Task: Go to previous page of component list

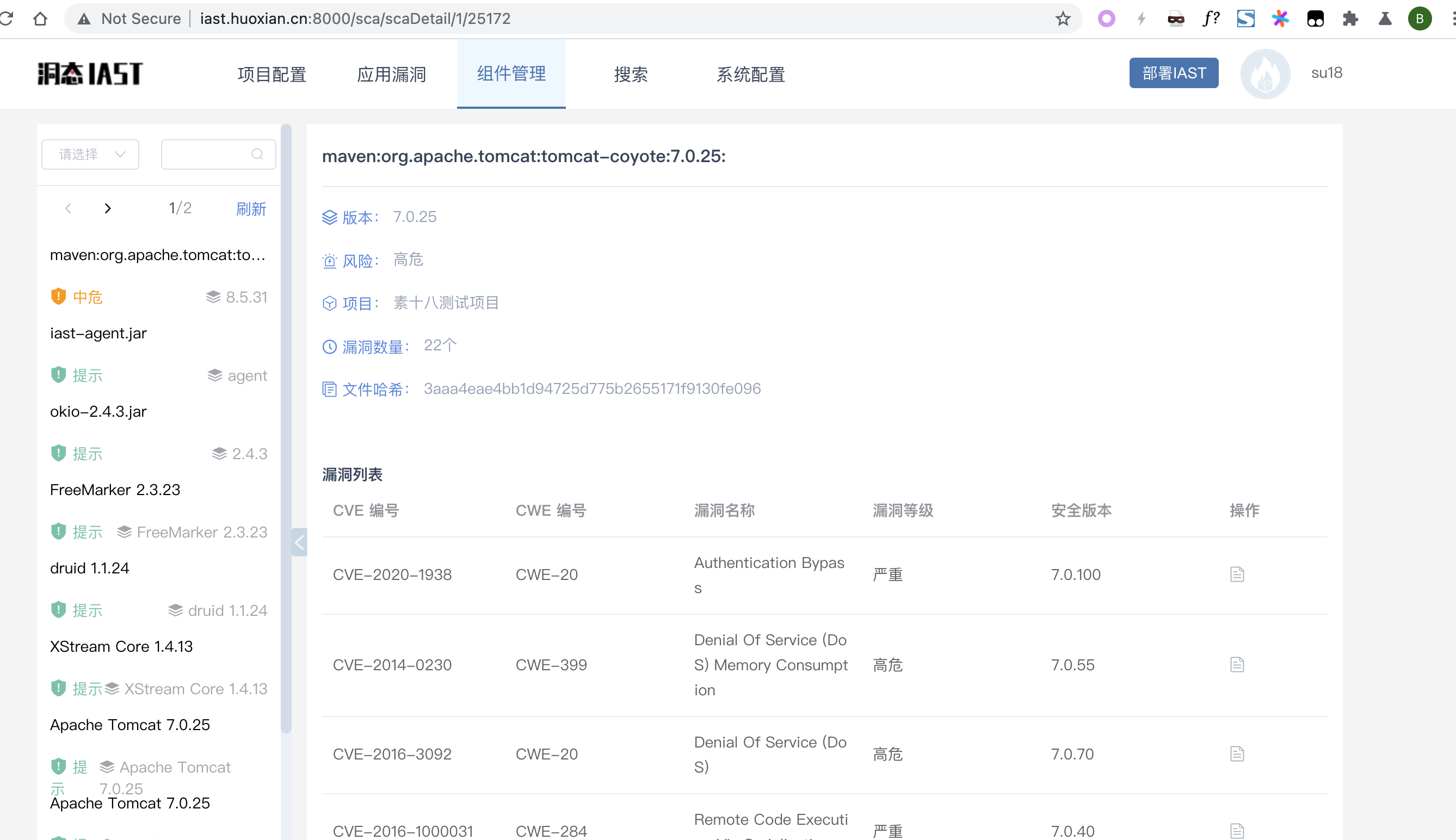Action: point(68,208)
